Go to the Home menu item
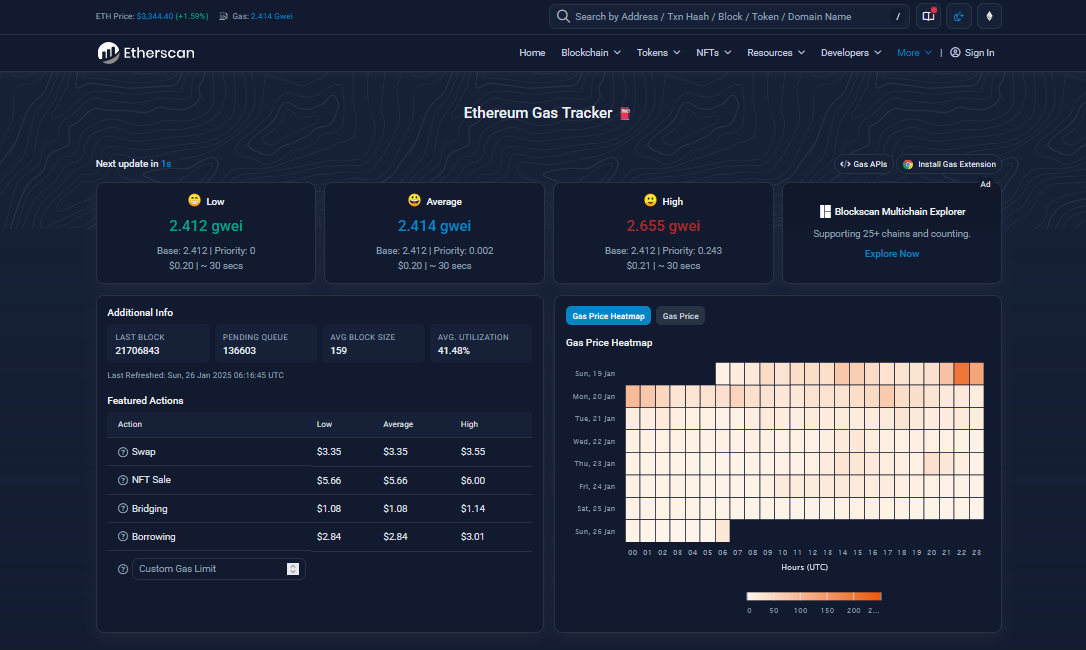 point(532,53)
